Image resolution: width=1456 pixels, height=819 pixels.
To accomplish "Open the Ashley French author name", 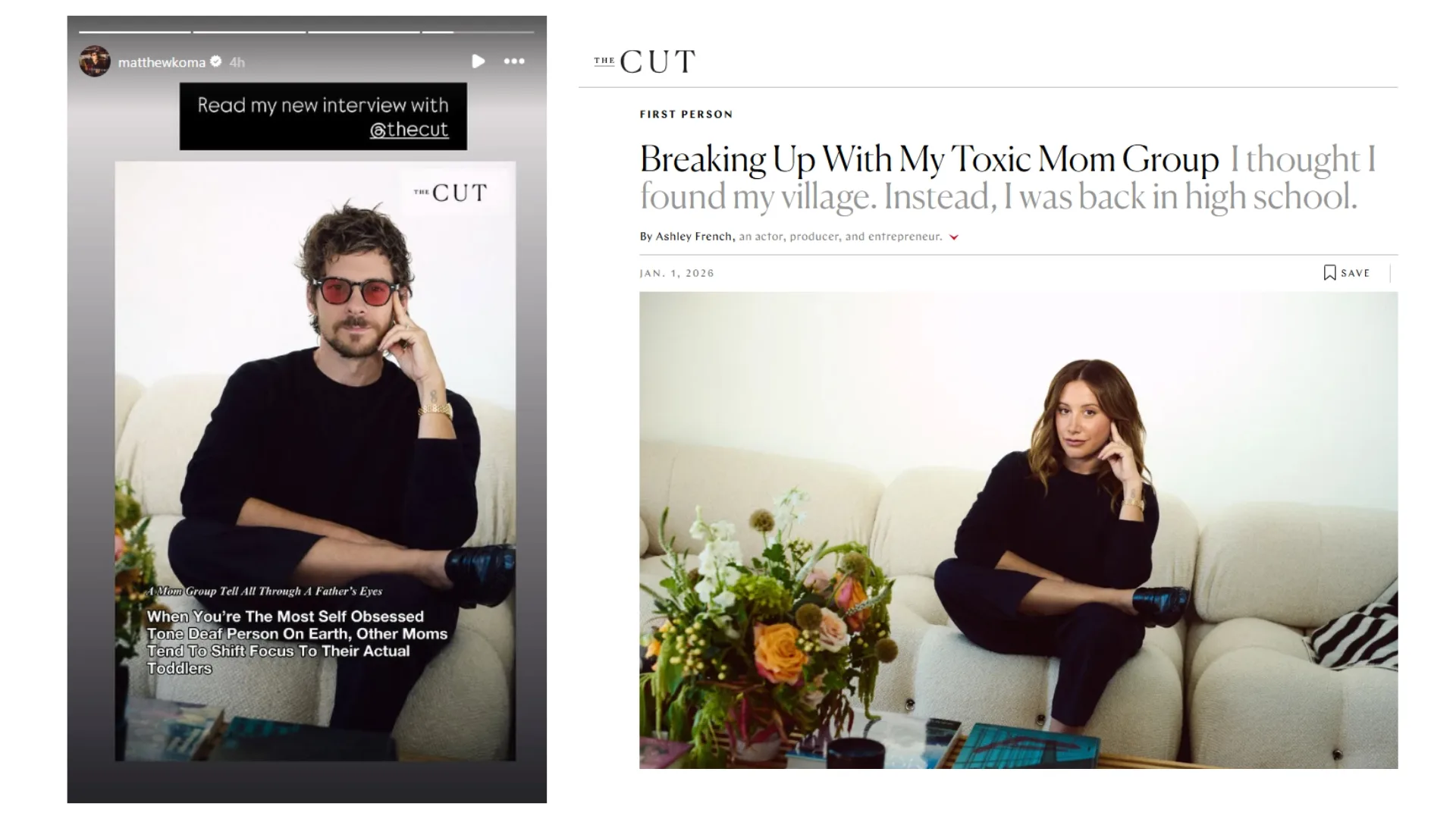I will pyautogui.click(x=695, y=237).
